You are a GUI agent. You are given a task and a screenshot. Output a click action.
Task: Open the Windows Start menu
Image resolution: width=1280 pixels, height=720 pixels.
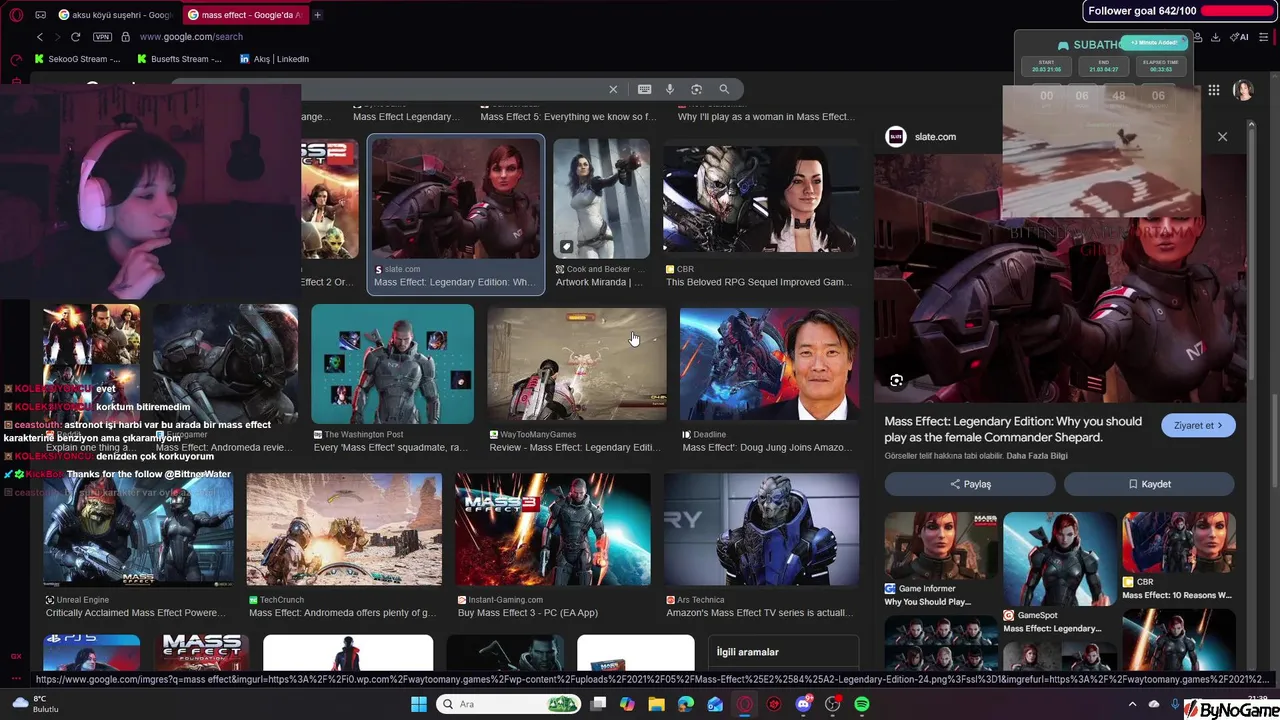pos(418,704)
